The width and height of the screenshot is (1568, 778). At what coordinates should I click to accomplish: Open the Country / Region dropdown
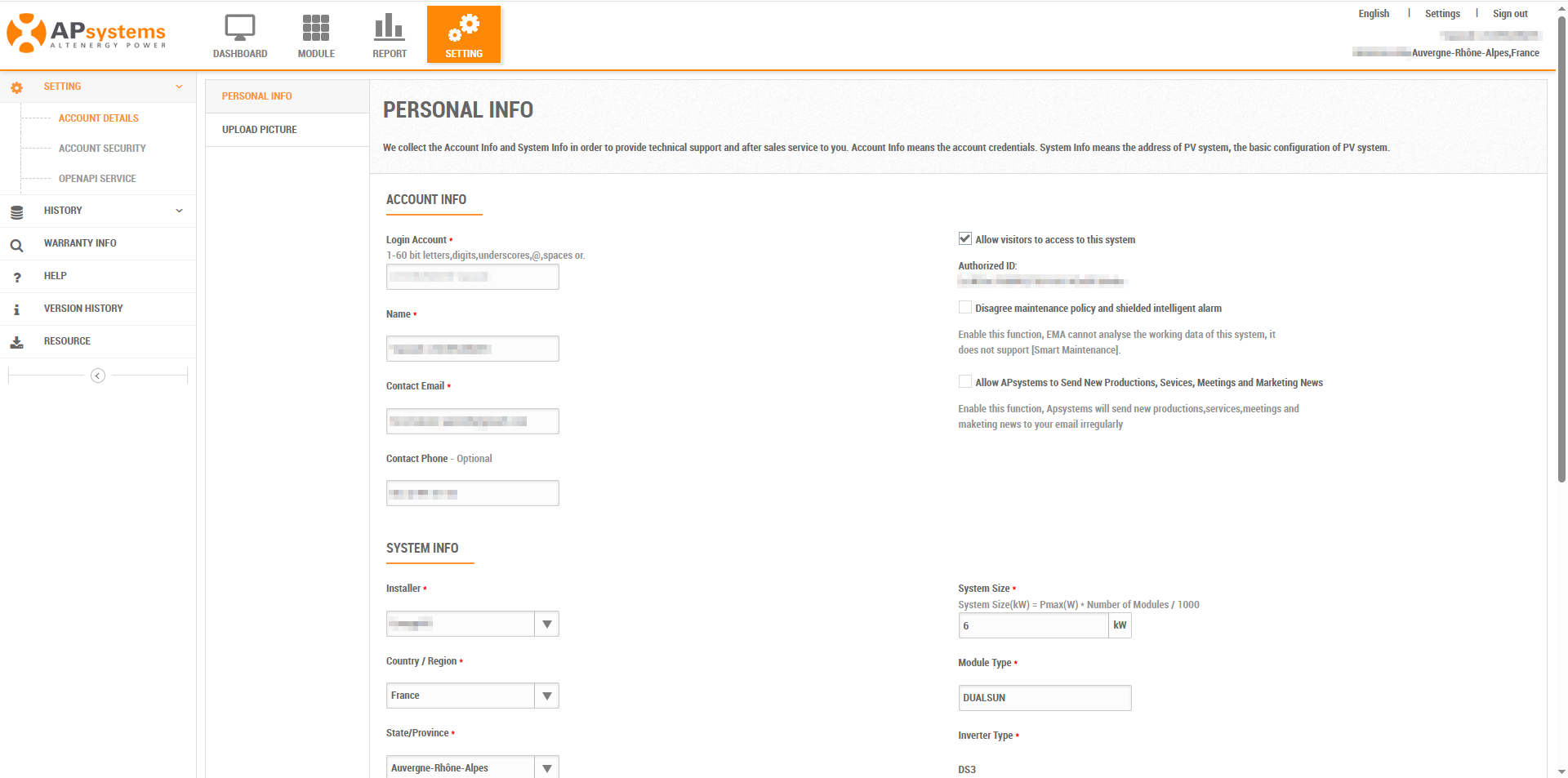tap(546, 696)
